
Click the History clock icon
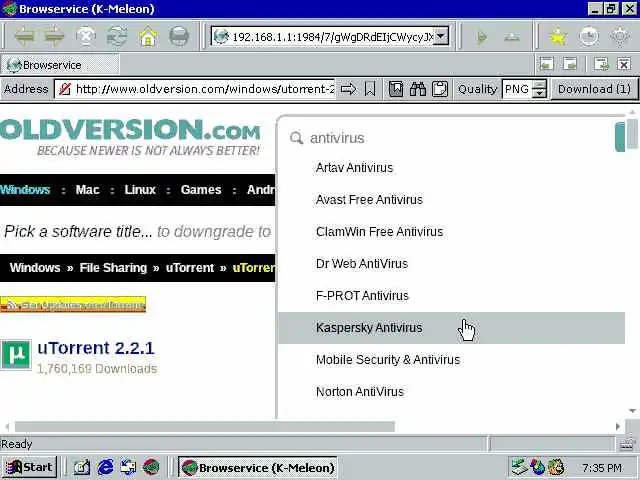coord(589,37)
